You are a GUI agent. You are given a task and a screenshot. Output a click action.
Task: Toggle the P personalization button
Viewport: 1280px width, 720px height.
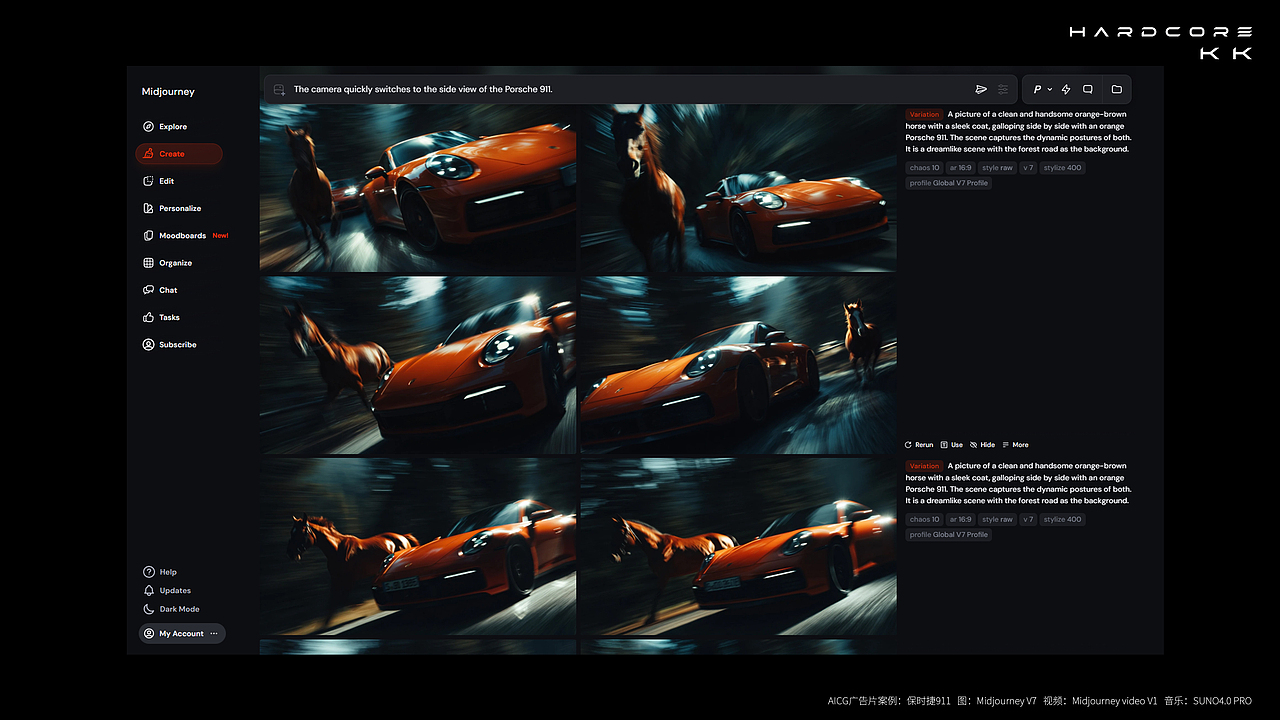(x=1038, y=90)
